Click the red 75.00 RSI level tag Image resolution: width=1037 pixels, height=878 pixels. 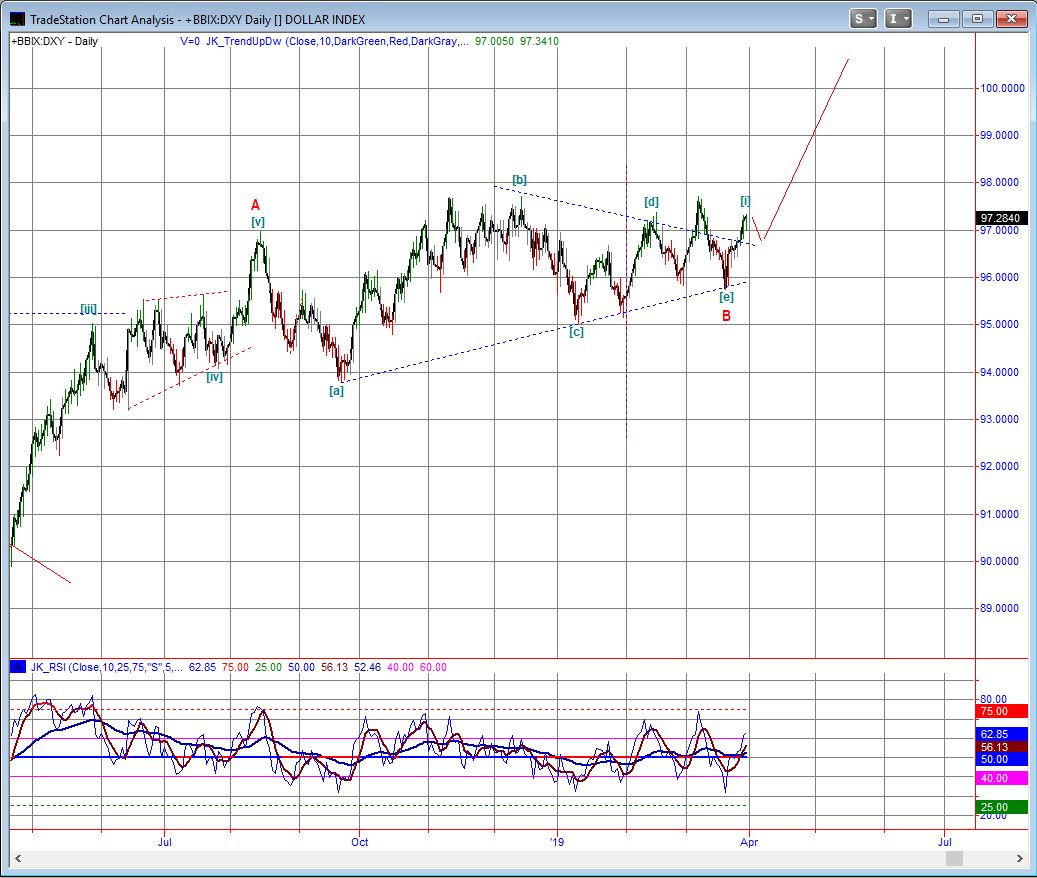(1000, 711)
